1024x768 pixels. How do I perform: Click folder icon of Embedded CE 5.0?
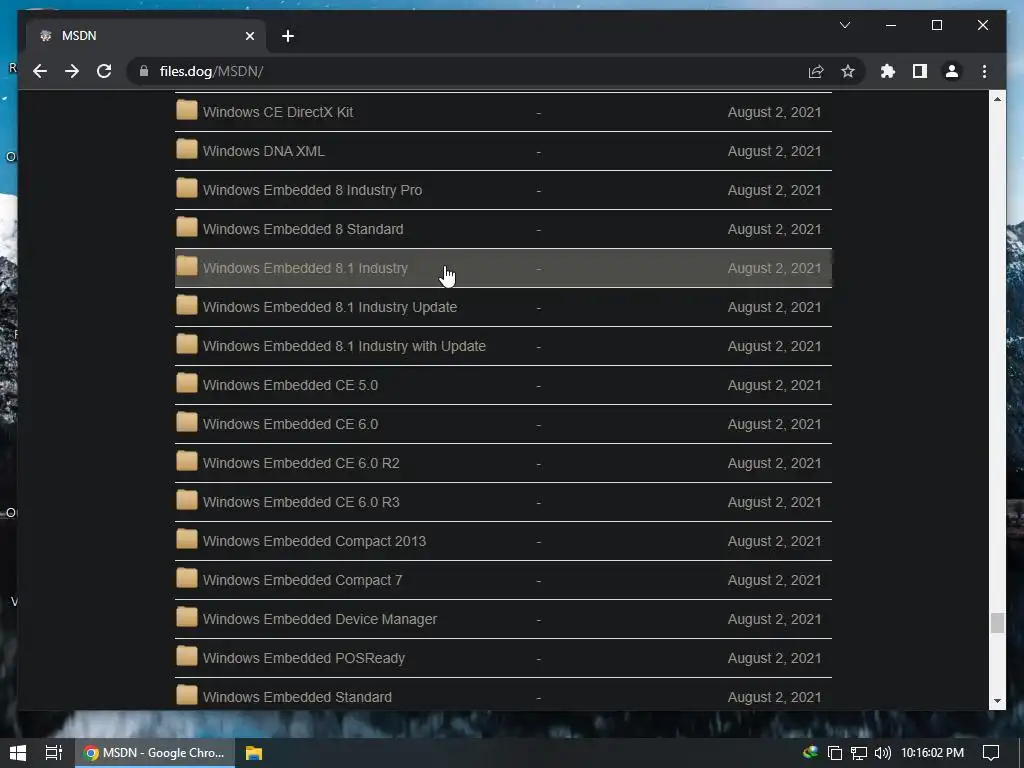(x=187, y=383)
